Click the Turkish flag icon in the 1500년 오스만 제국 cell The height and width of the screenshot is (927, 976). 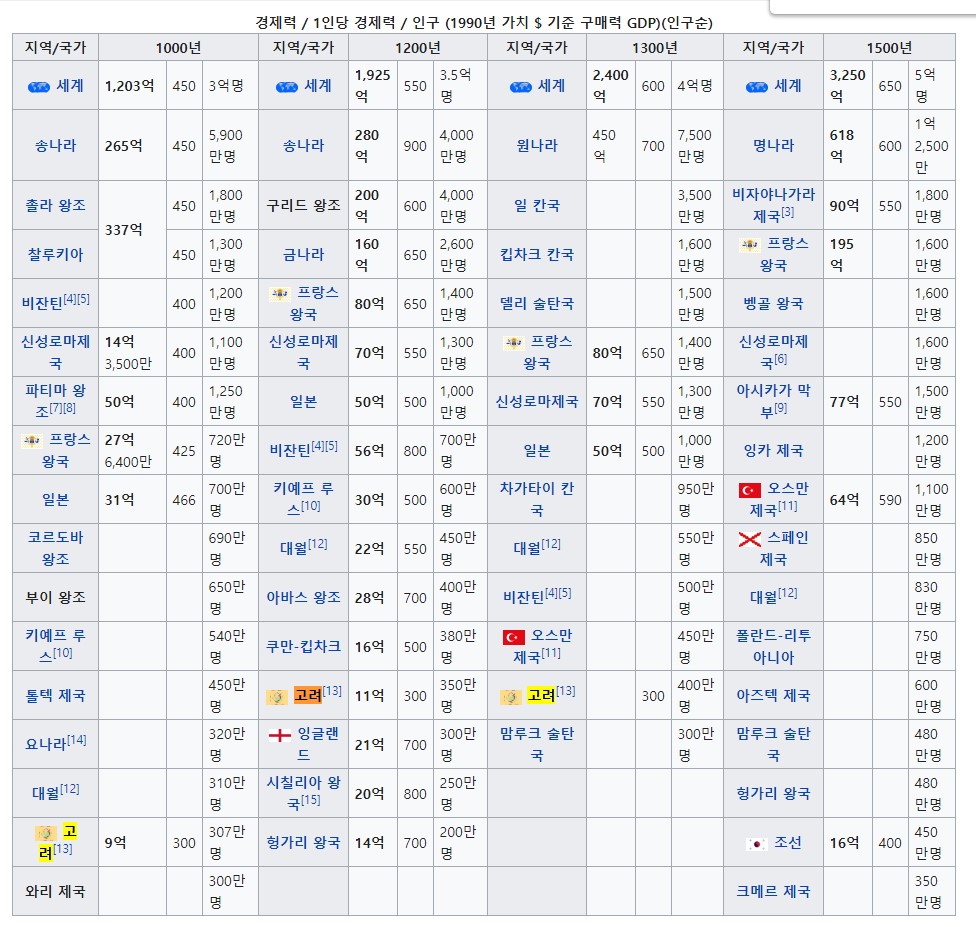click(x=749, y=490)
